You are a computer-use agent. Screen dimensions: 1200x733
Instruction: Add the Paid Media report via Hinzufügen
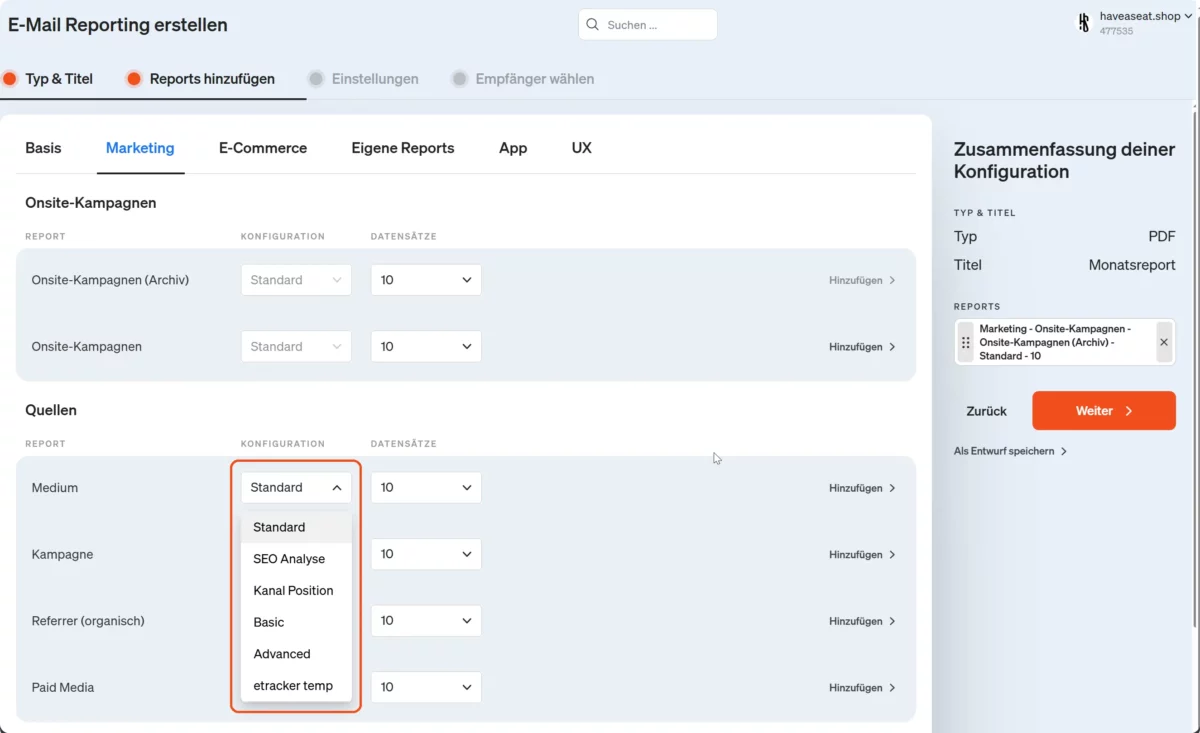click(x=862, y=688)
